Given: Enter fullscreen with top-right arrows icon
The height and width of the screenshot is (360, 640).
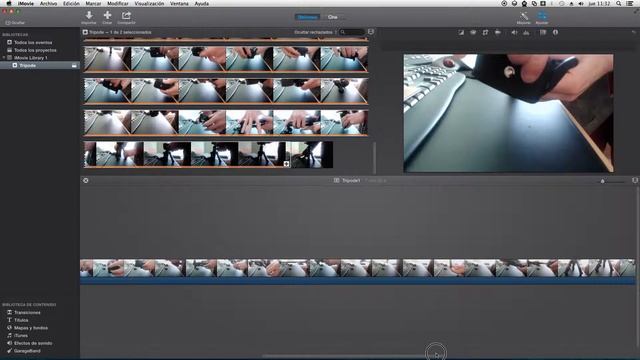Looking at the screenshot, I should [635, 11].
